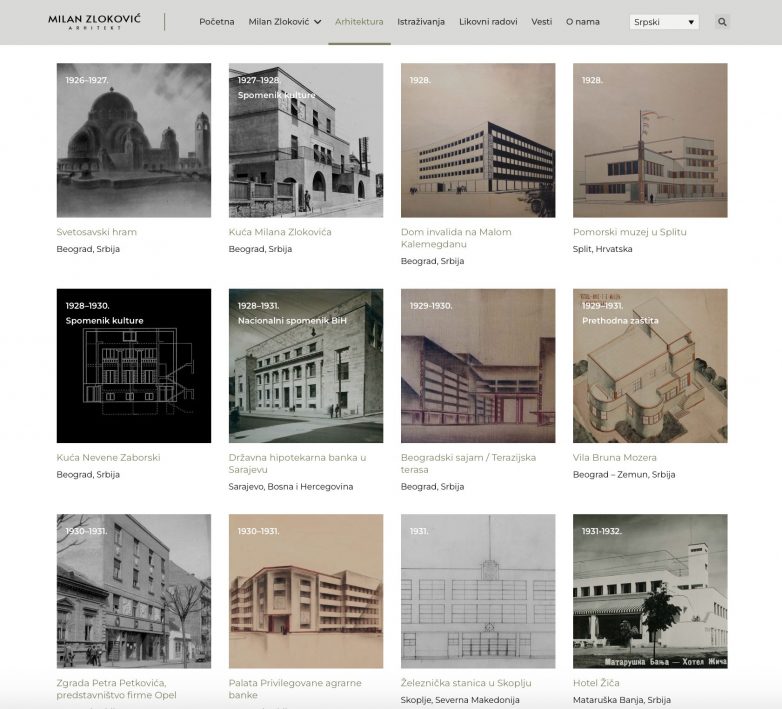Click the Arhitektura tab in navigation

(x=359, y=21)
